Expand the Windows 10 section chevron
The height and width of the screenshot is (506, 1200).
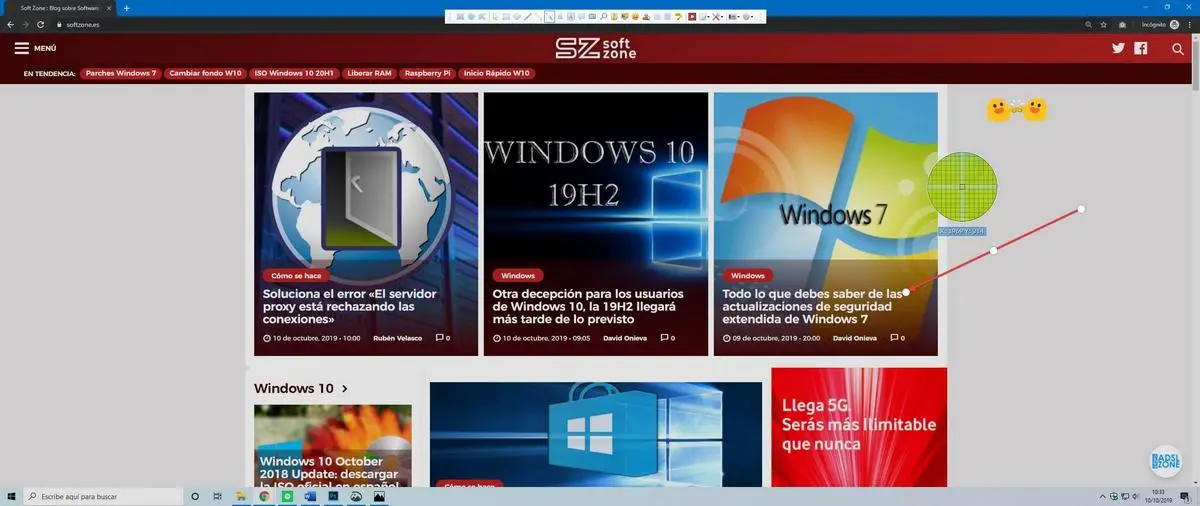(345, 389)
